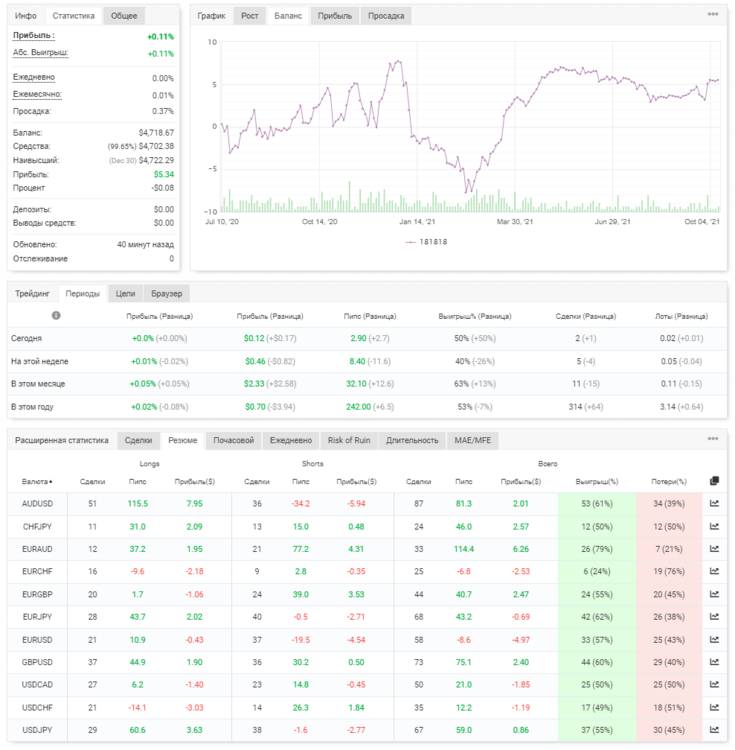This screenshot has height=750, width=735.
Task: Switch to the Инфо tab
Action: click(x=26, y=16)
